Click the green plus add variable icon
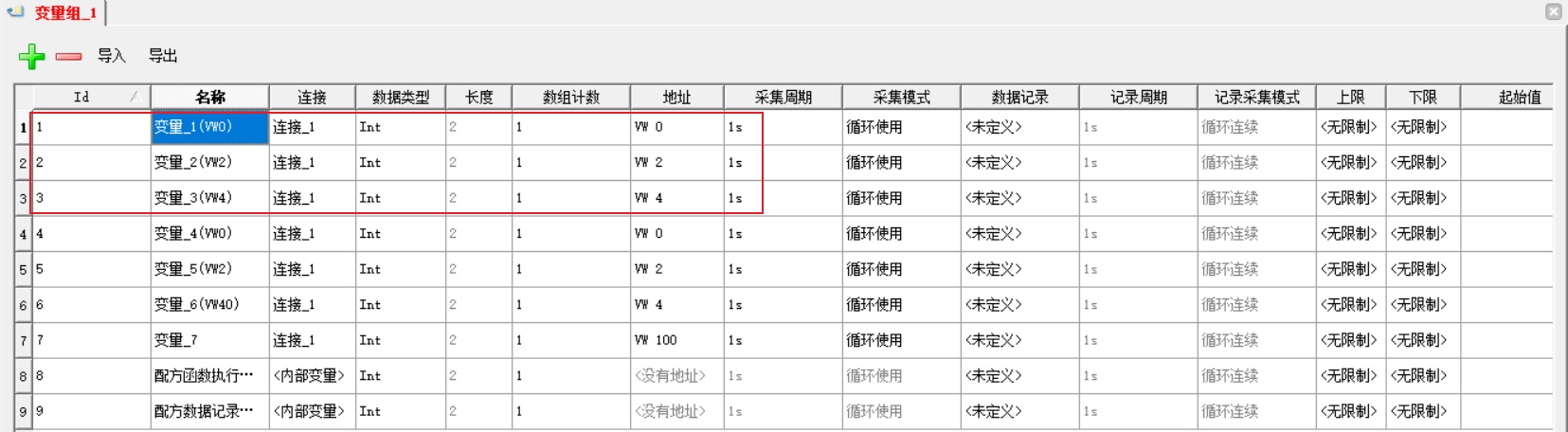The image size is (1568, 432). click(x=31, y=56)
